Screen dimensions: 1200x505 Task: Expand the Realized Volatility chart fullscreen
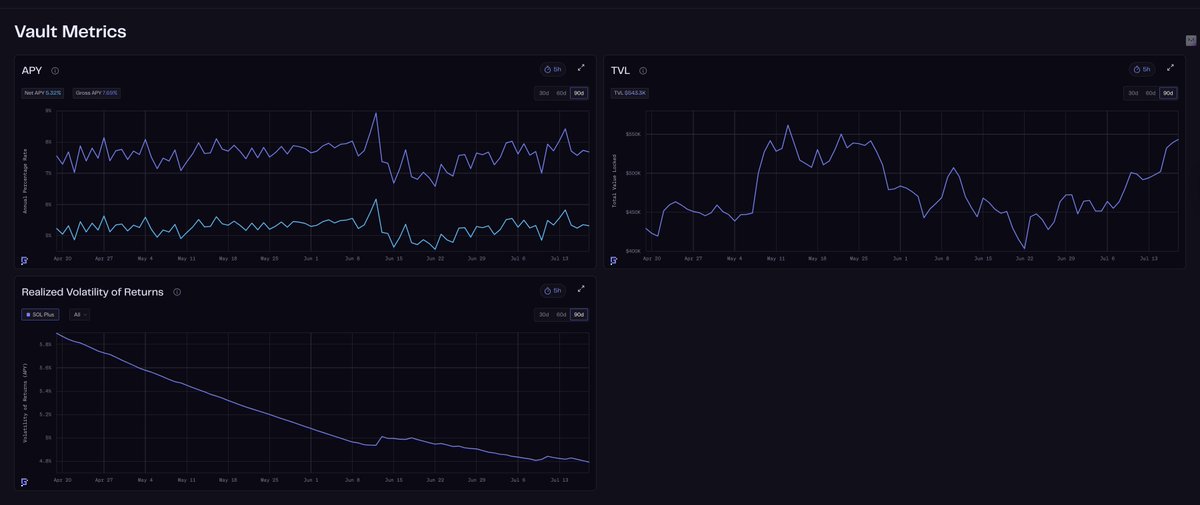[581, 290]
